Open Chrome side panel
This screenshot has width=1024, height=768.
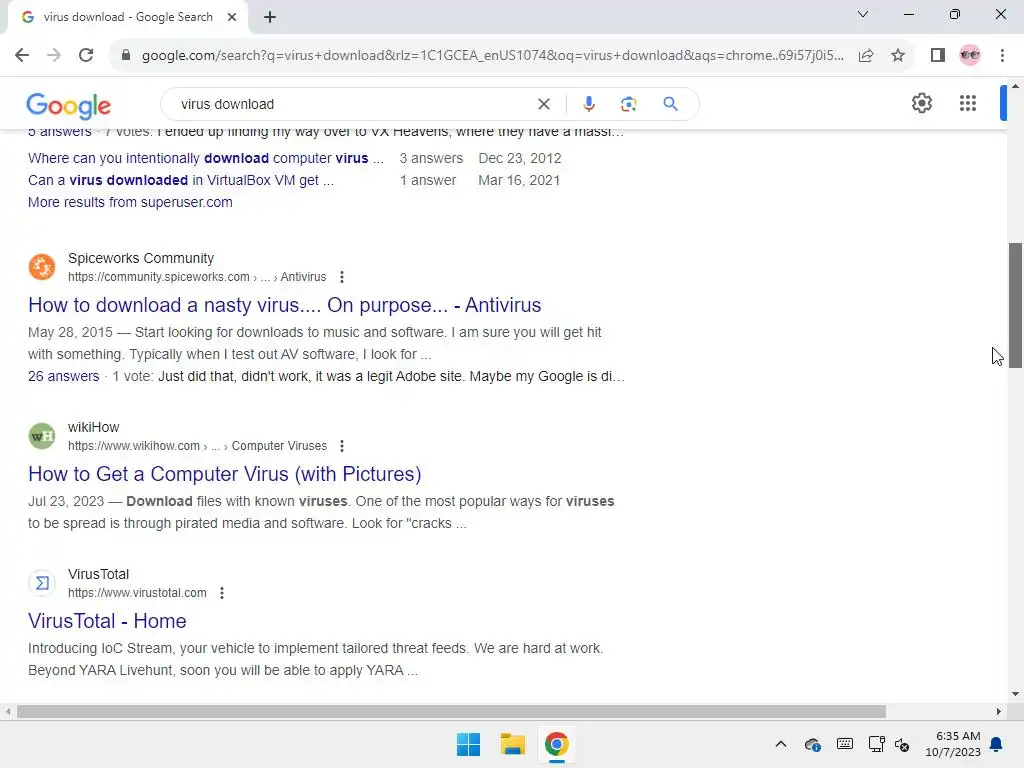point(938,55)
